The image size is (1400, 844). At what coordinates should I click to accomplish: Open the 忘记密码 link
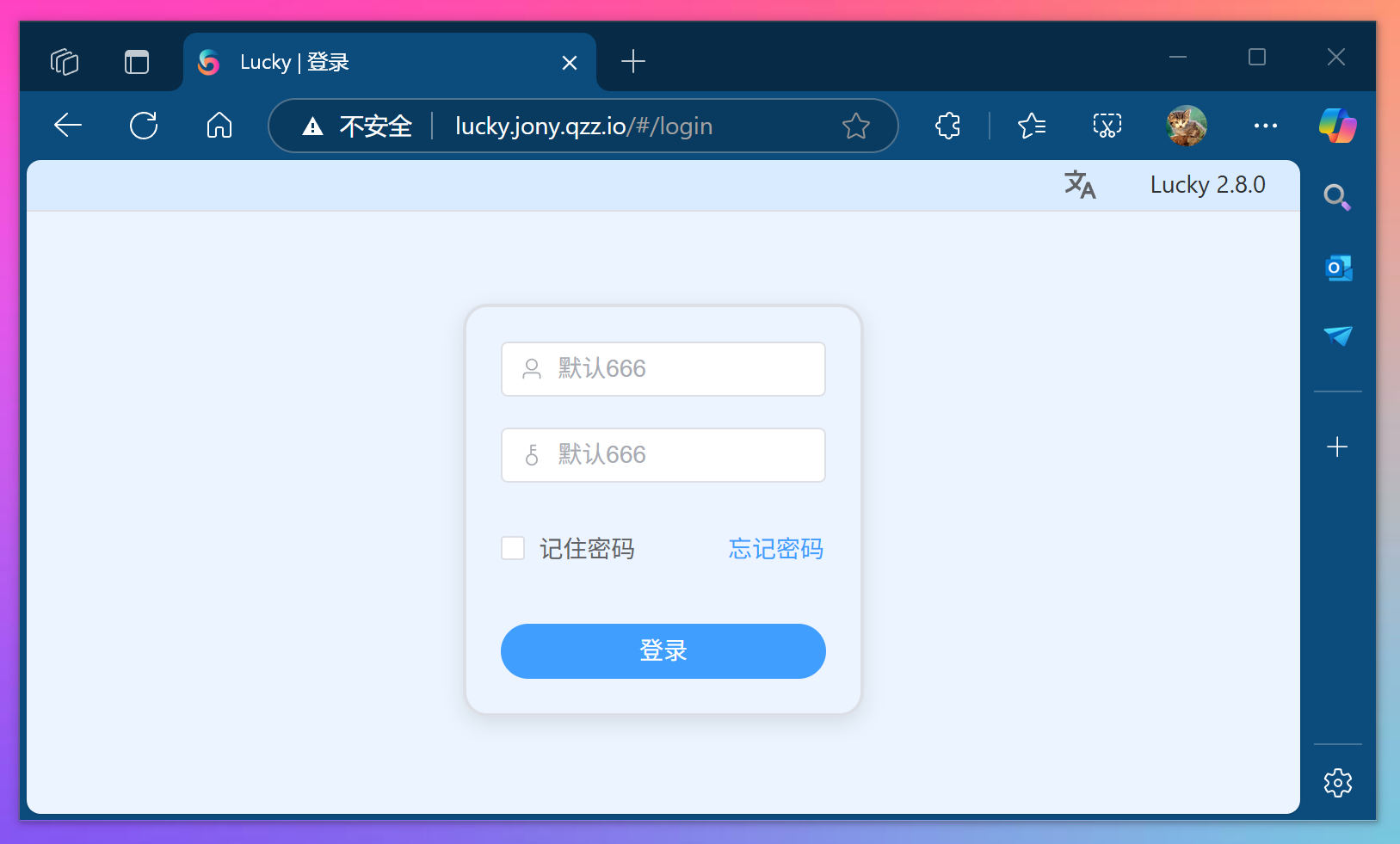click(x=774, y=549)
